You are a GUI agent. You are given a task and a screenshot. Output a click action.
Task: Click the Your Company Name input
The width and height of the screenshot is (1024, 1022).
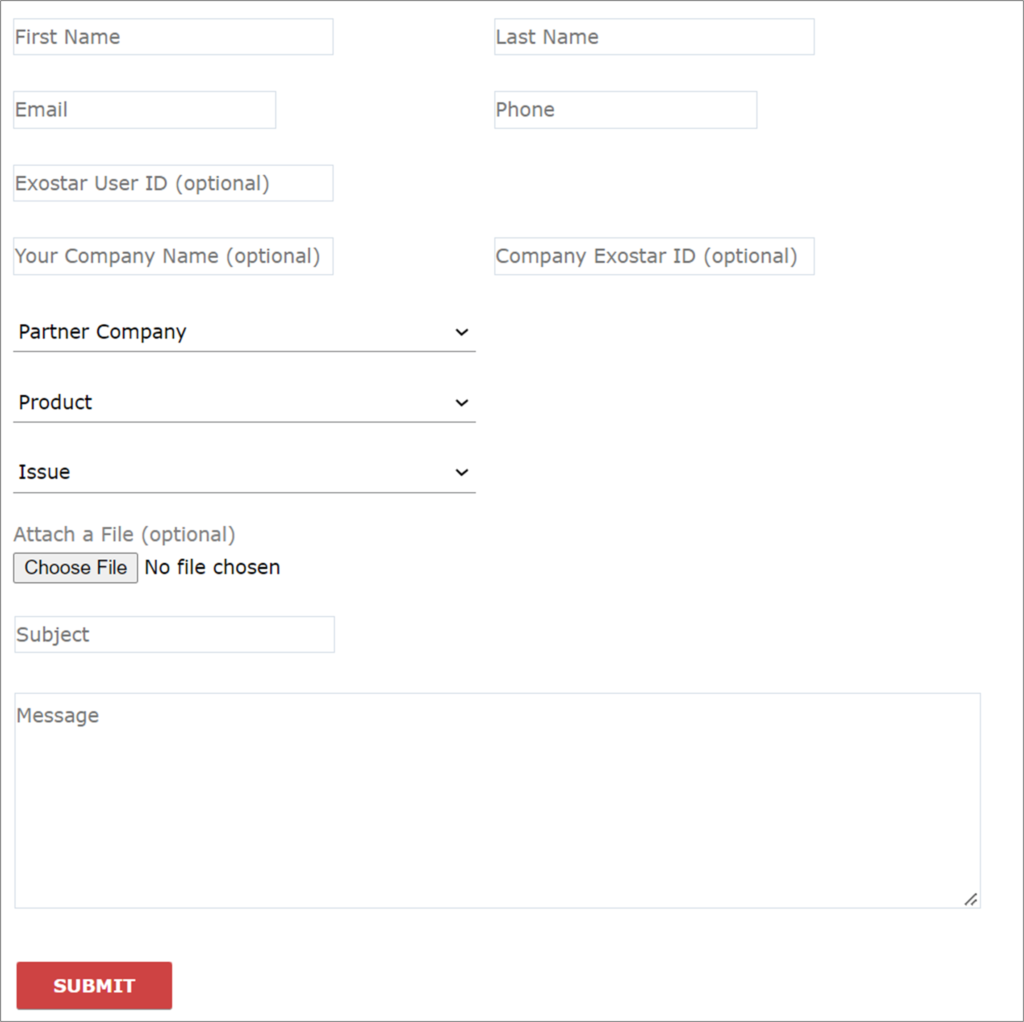coord(172,255)
